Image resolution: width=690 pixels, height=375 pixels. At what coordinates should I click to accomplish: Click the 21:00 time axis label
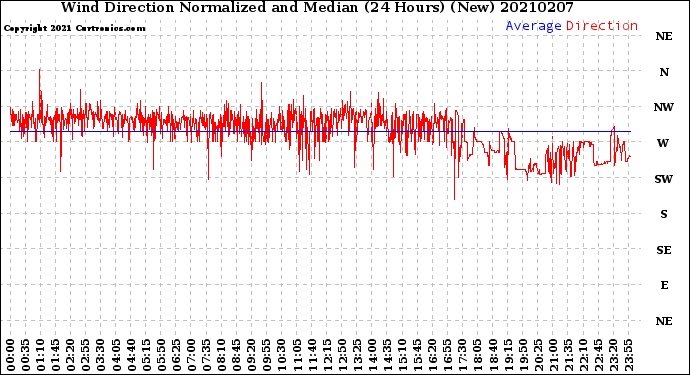[x=553, y=355]
